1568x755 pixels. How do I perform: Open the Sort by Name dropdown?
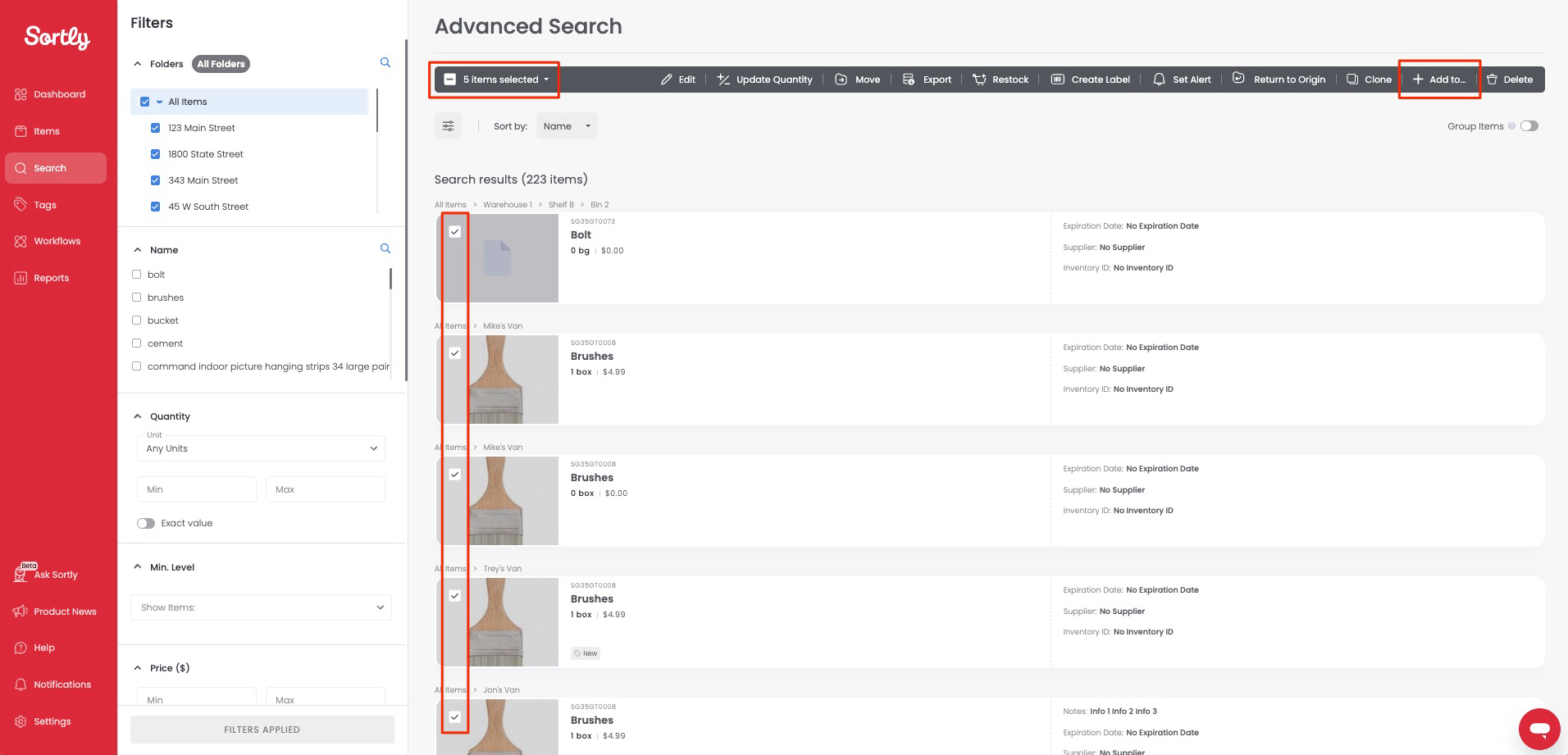click(x=567, y=126)
